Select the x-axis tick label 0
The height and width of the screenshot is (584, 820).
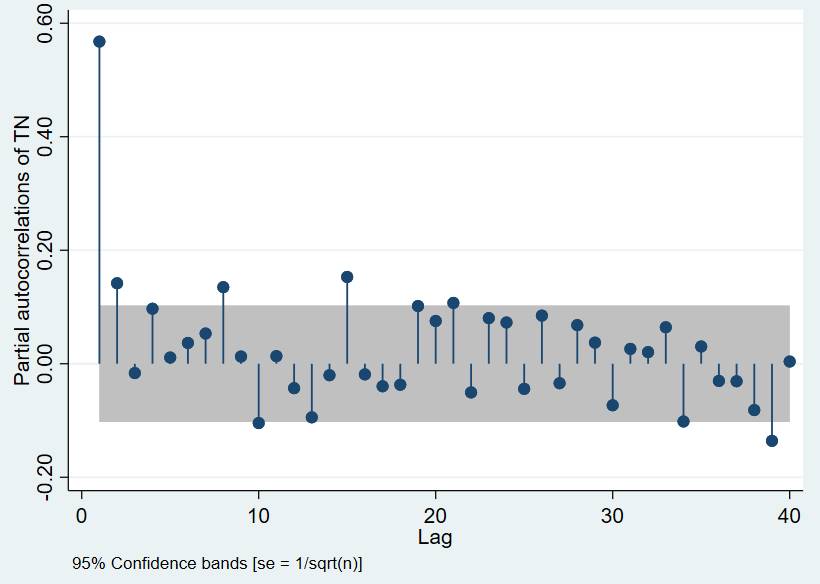(82, 515)
